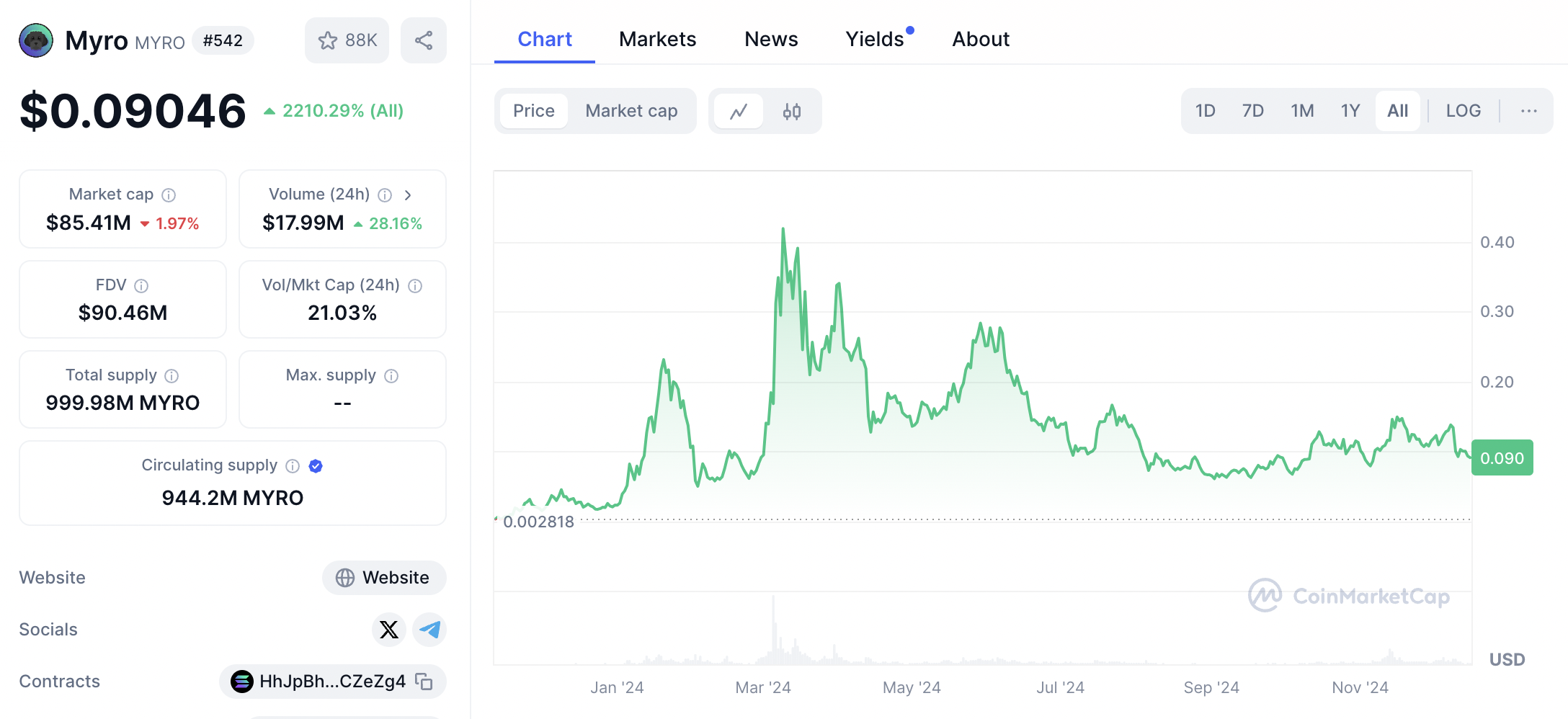Click the $0.09046 price value

pyautogui.click(x=133, y=111)
